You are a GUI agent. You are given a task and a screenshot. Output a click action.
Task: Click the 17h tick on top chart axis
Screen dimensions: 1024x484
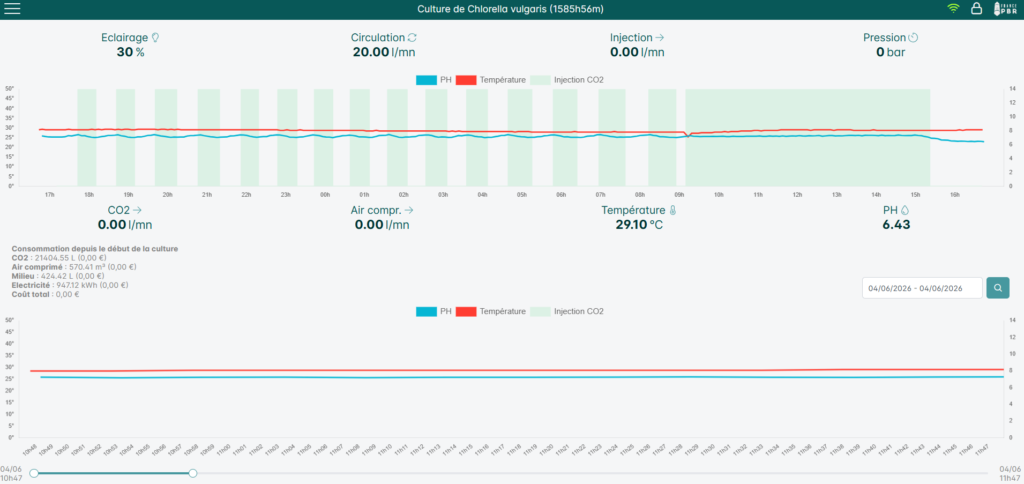(50, 195)
